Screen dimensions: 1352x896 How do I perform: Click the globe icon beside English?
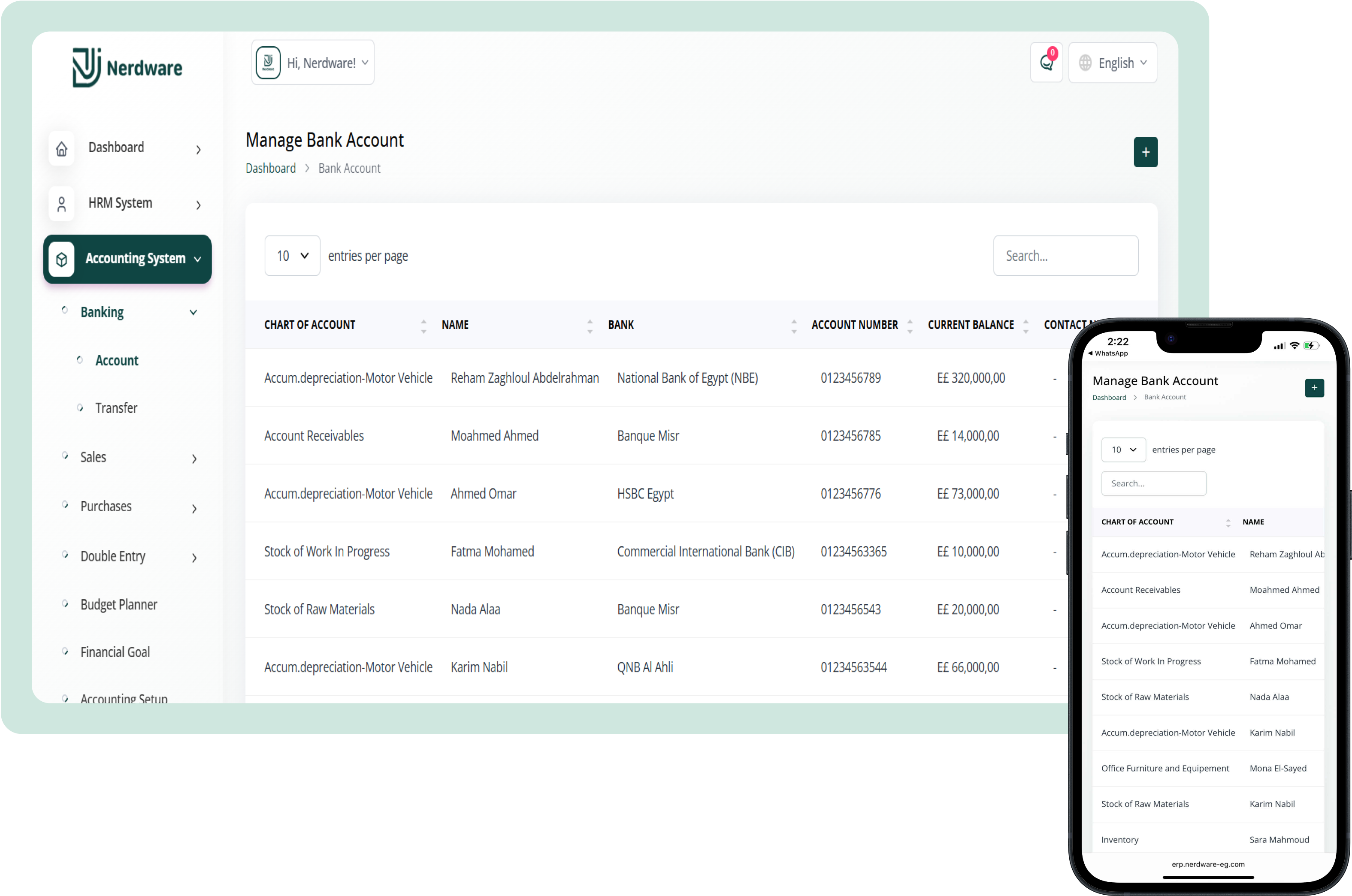[1085, 63]
